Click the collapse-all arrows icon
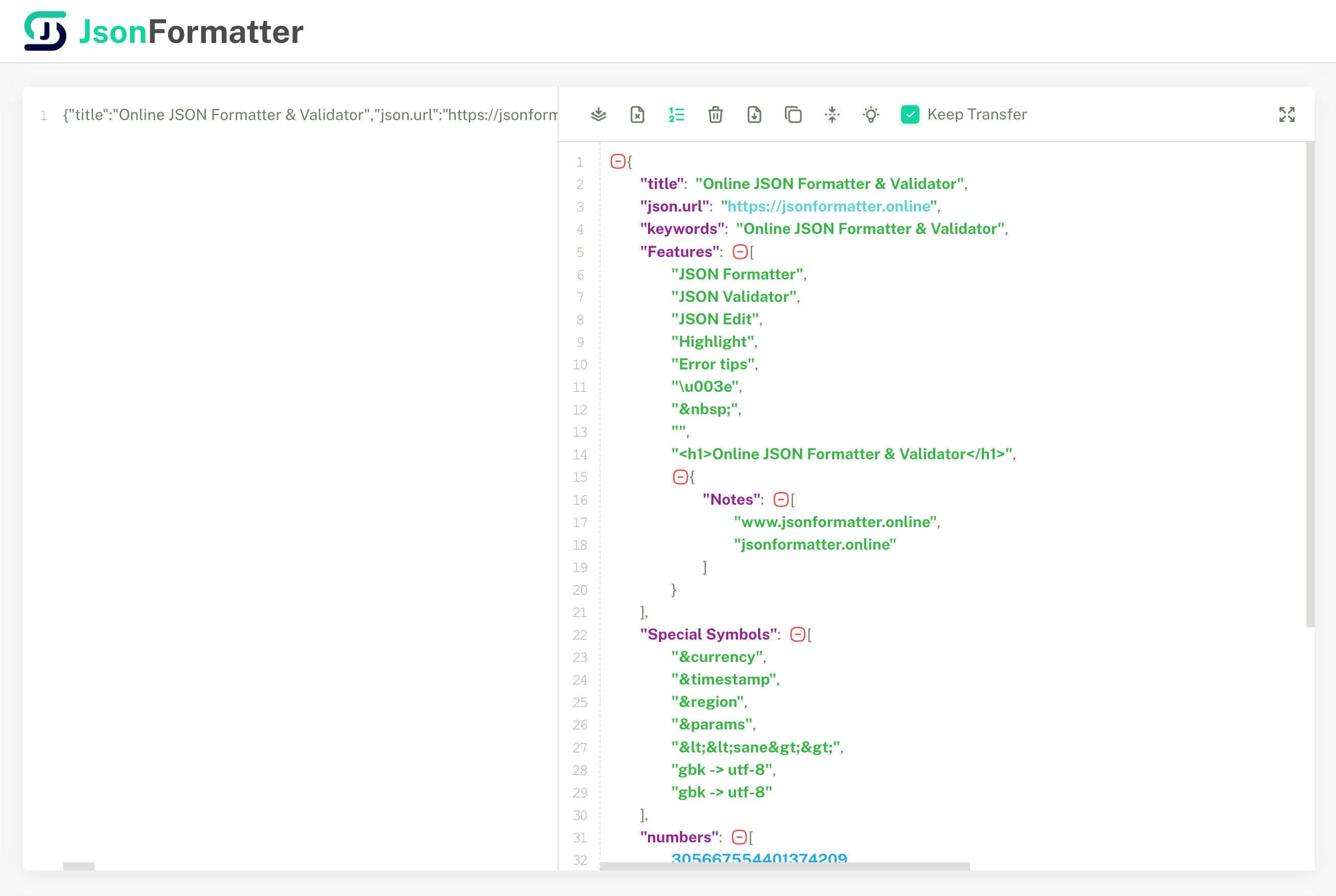 (833, 115)
